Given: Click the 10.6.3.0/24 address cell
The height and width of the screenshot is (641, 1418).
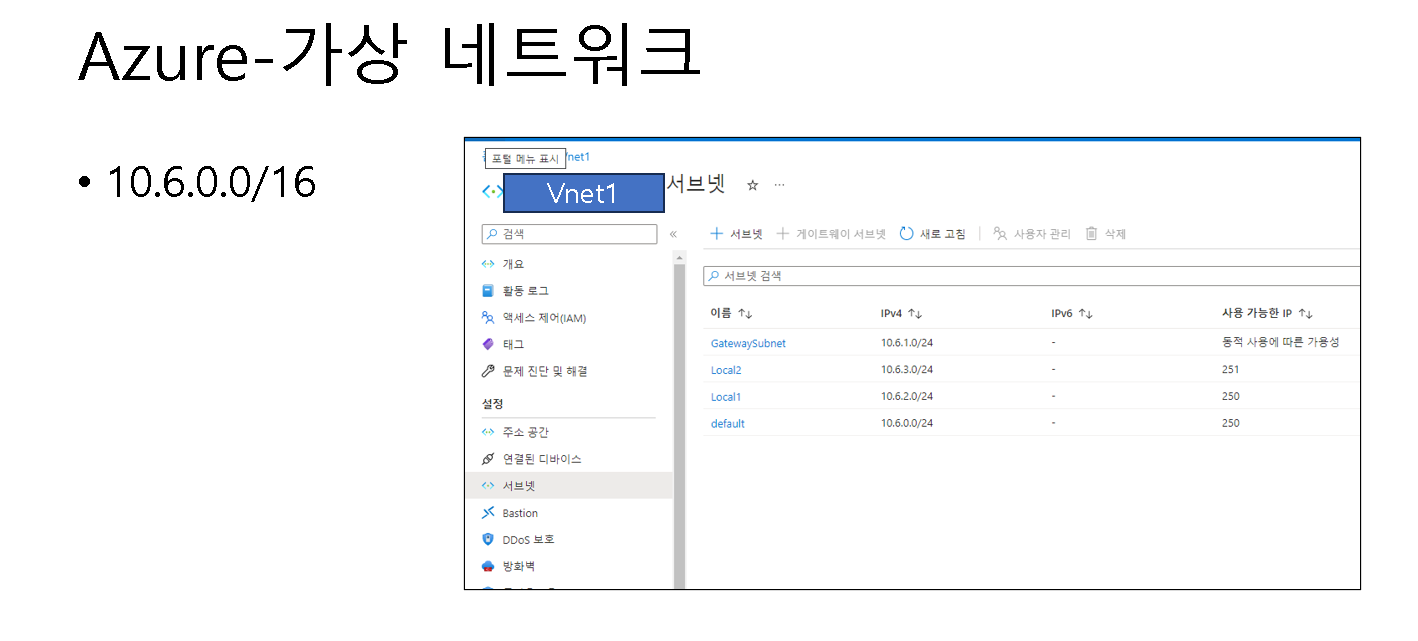Looking at the screenshot, I should click(907, 370).
